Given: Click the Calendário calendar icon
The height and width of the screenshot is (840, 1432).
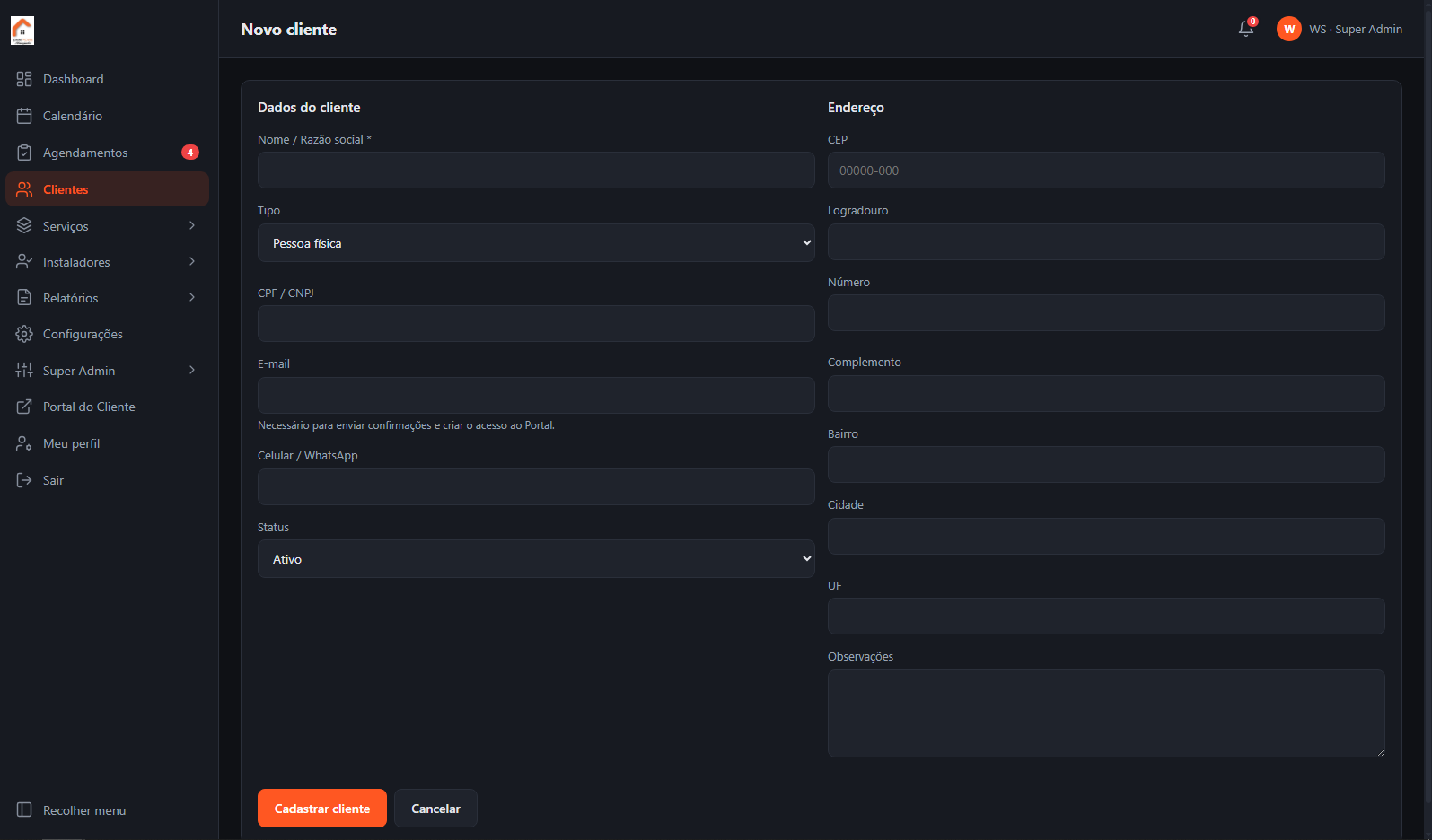Looking at the screenshot, I should (24, 116).
